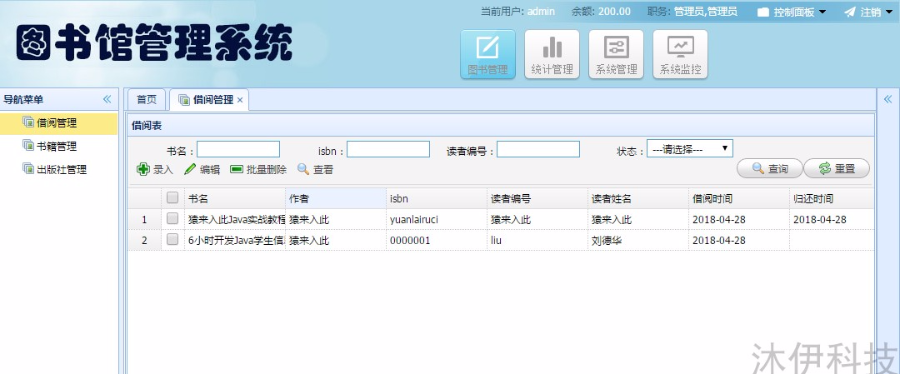Open the 系统管理 settings icon
This screenshot has height=374, width=900.
click(x=616, y=47)
